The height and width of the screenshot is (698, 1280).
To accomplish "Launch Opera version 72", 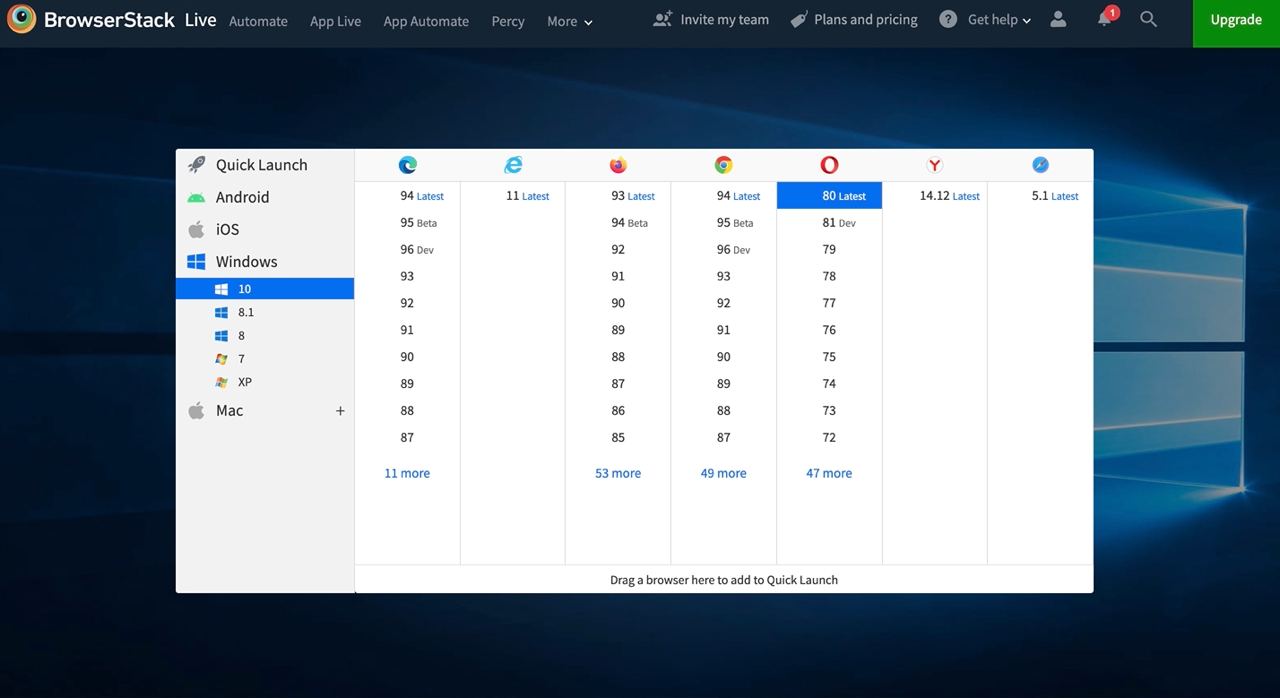I will [x=829, y=437].
